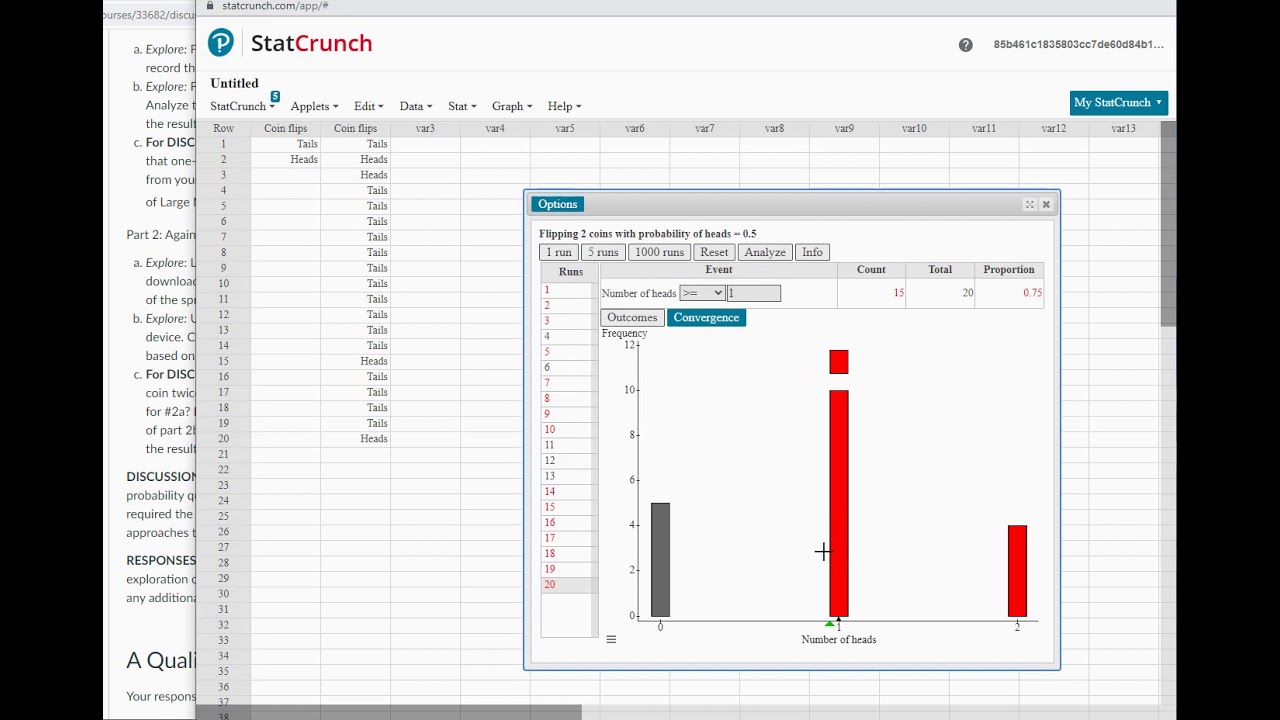Switch to the Convergence tab
Image resolution: width=1280 pixels, height=720 pixels.
pos(706,317)
